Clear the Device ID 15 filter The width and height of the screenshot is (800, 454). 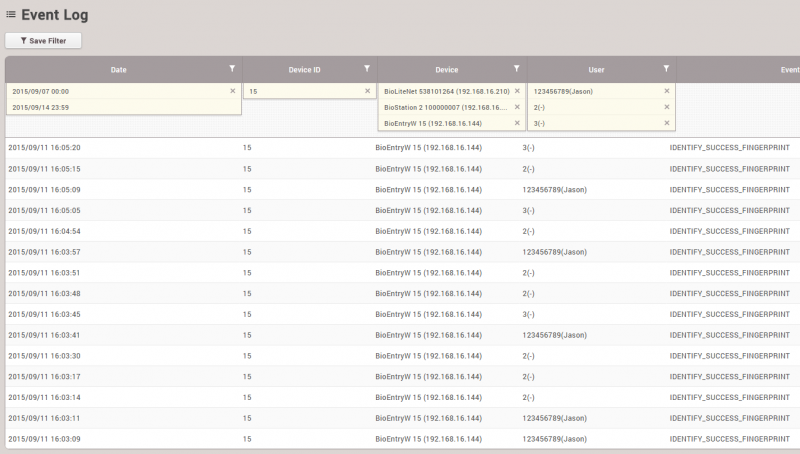tap(367, 91)
